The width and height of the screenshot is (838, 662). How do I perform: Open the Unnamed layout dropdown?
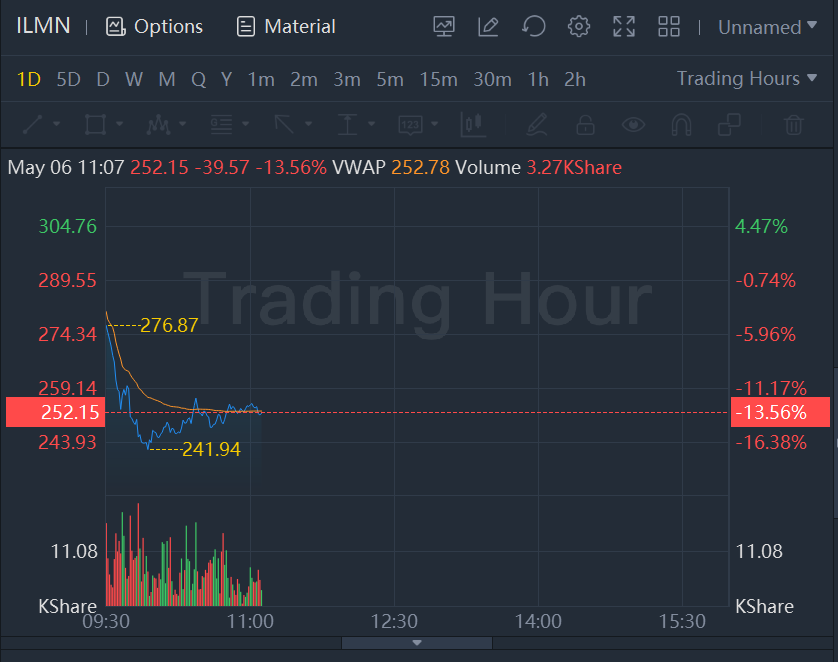click(x=767, y=27)
